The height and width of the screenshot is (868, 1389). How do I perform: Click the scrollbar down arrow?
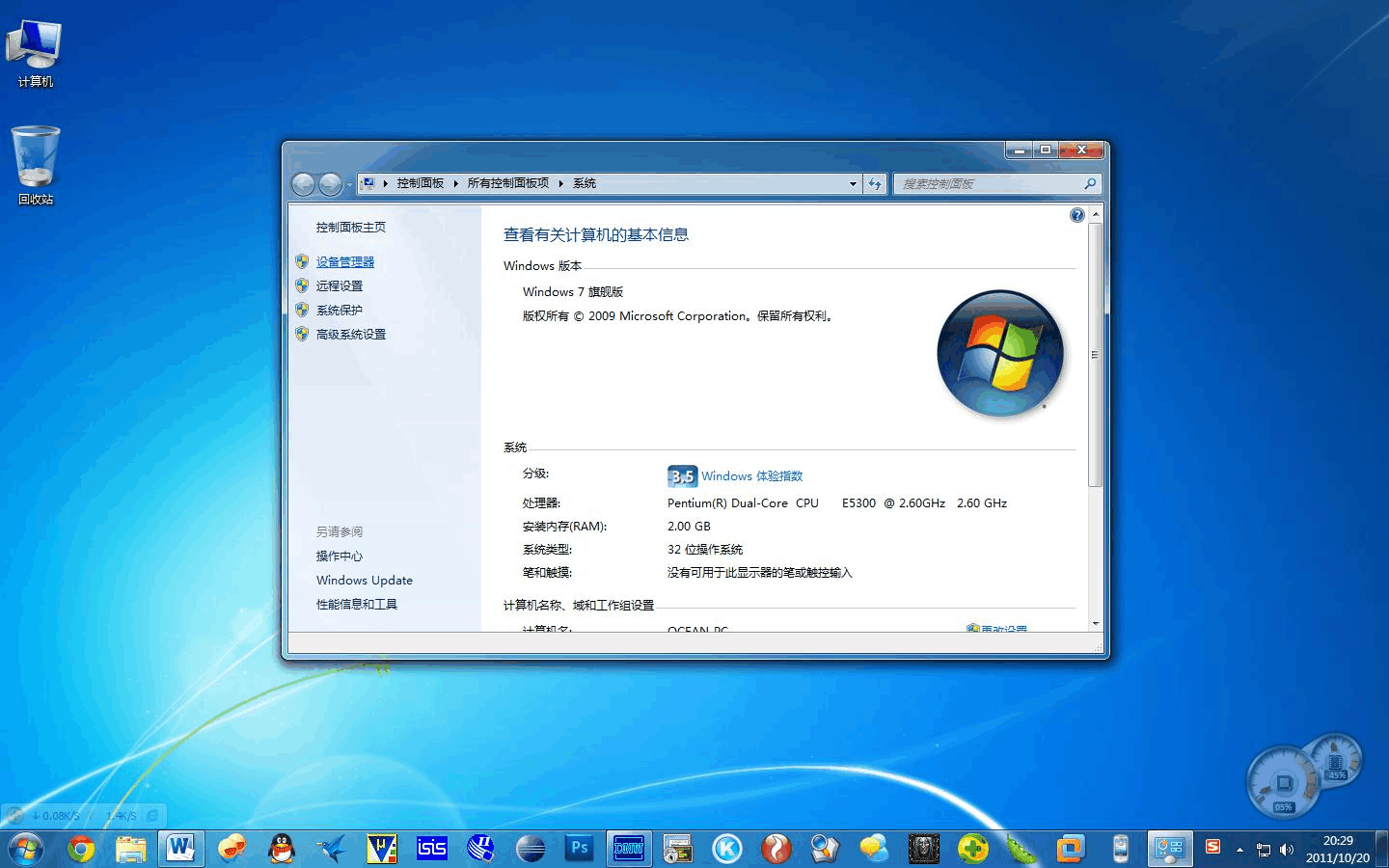1095,623
